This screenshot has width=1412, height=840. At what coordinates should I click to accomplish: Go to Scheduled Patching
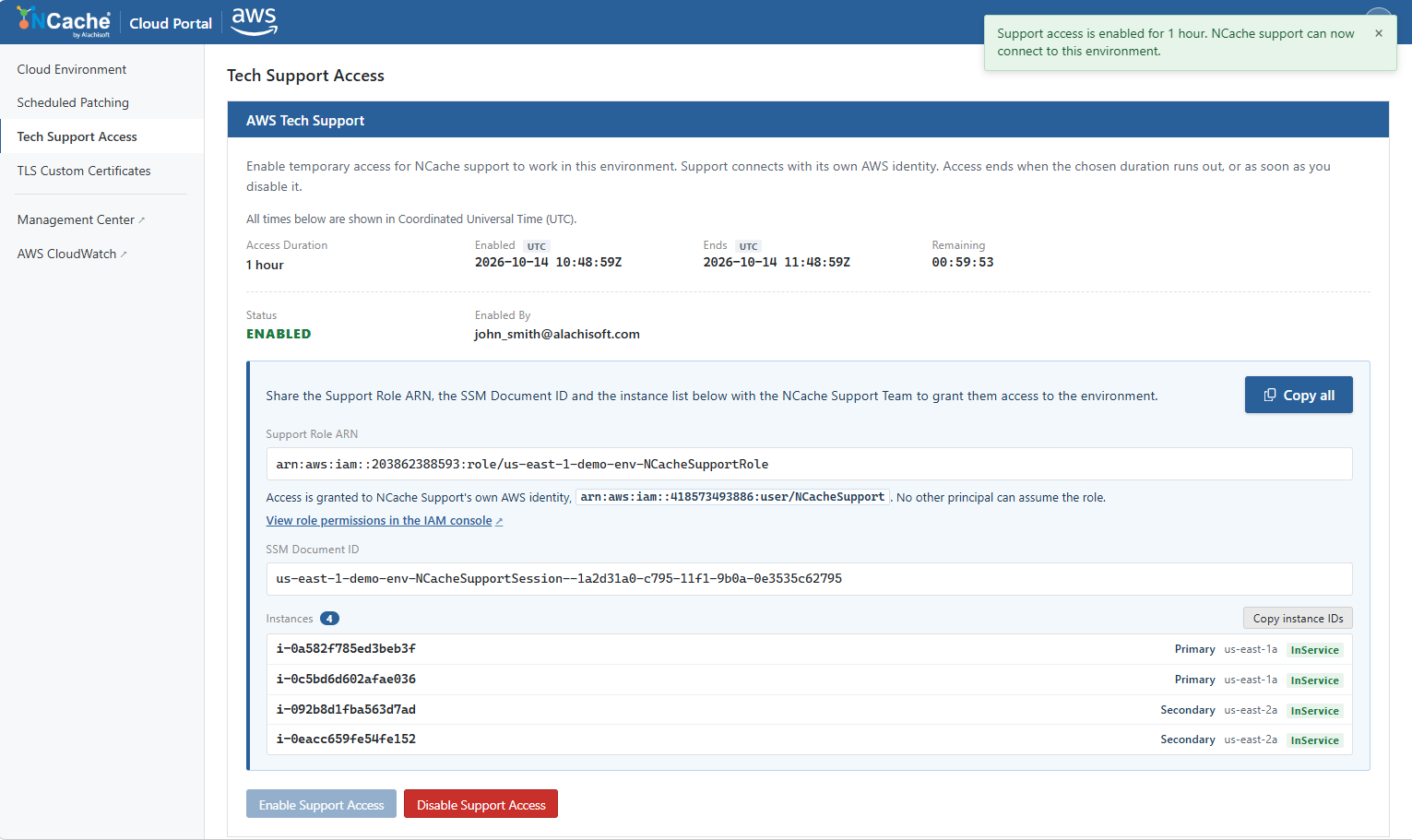(x=73, y=102)
